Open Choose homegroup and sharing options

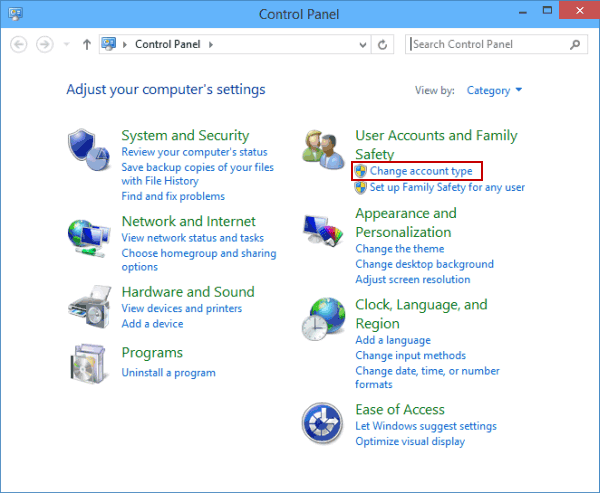pos(199,260)
